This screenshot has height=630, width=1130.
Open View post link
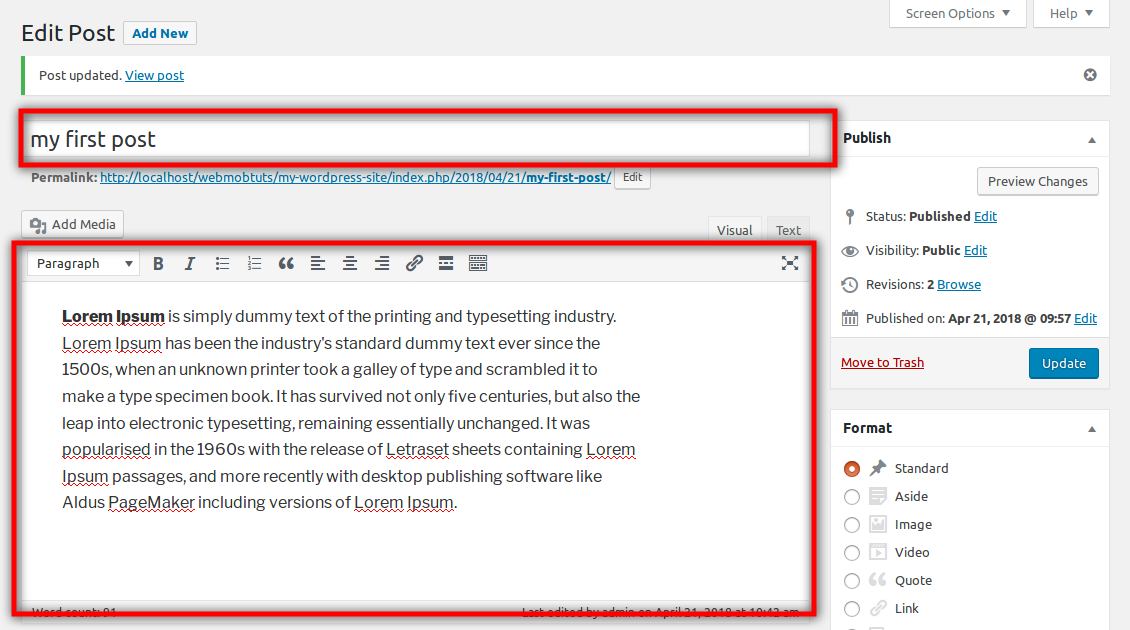click(154, 75)
